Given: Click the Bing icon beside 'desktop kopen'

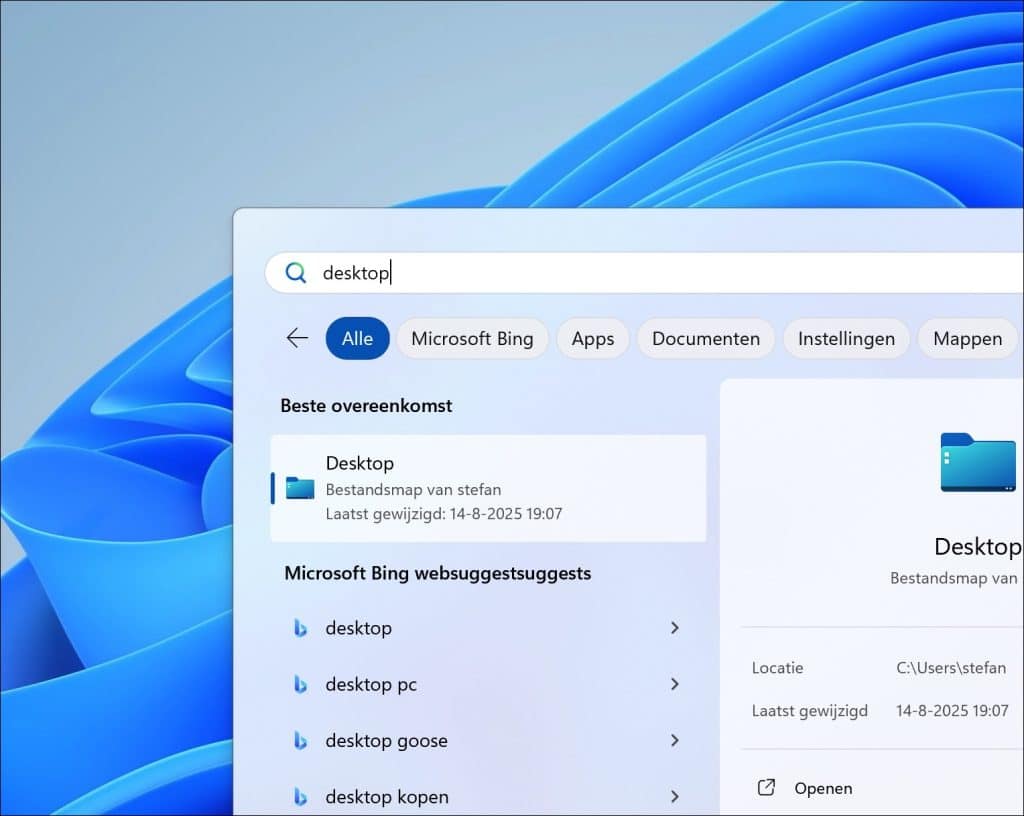Looking at the screenshot, I should pyautogui.click(x=300, y=796).
